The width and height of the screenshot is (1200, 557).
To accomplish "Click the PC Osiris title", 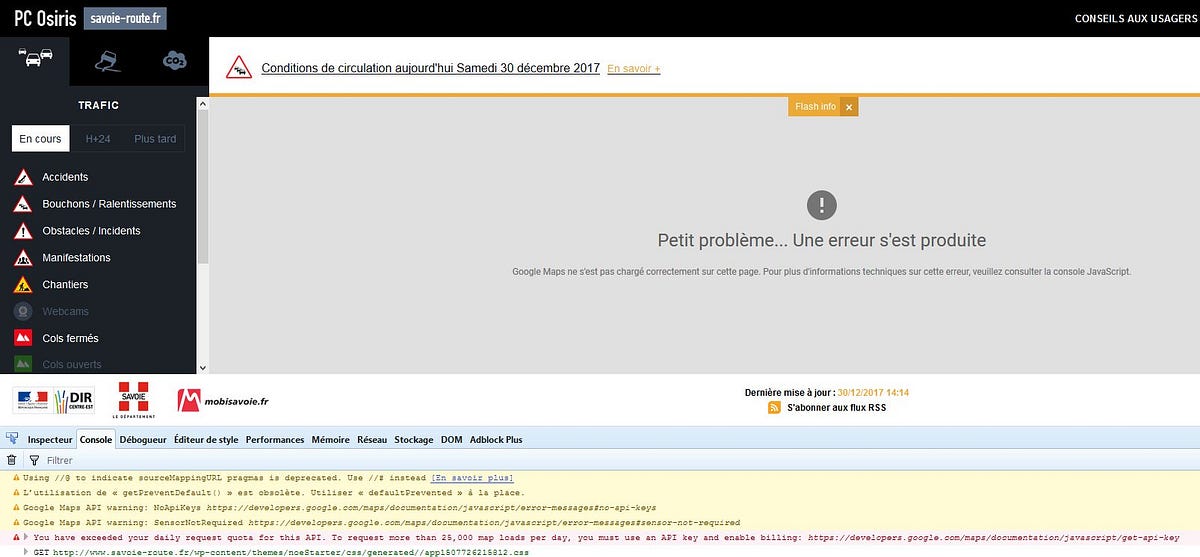I will pyautogui.click(x=45, y=18).
